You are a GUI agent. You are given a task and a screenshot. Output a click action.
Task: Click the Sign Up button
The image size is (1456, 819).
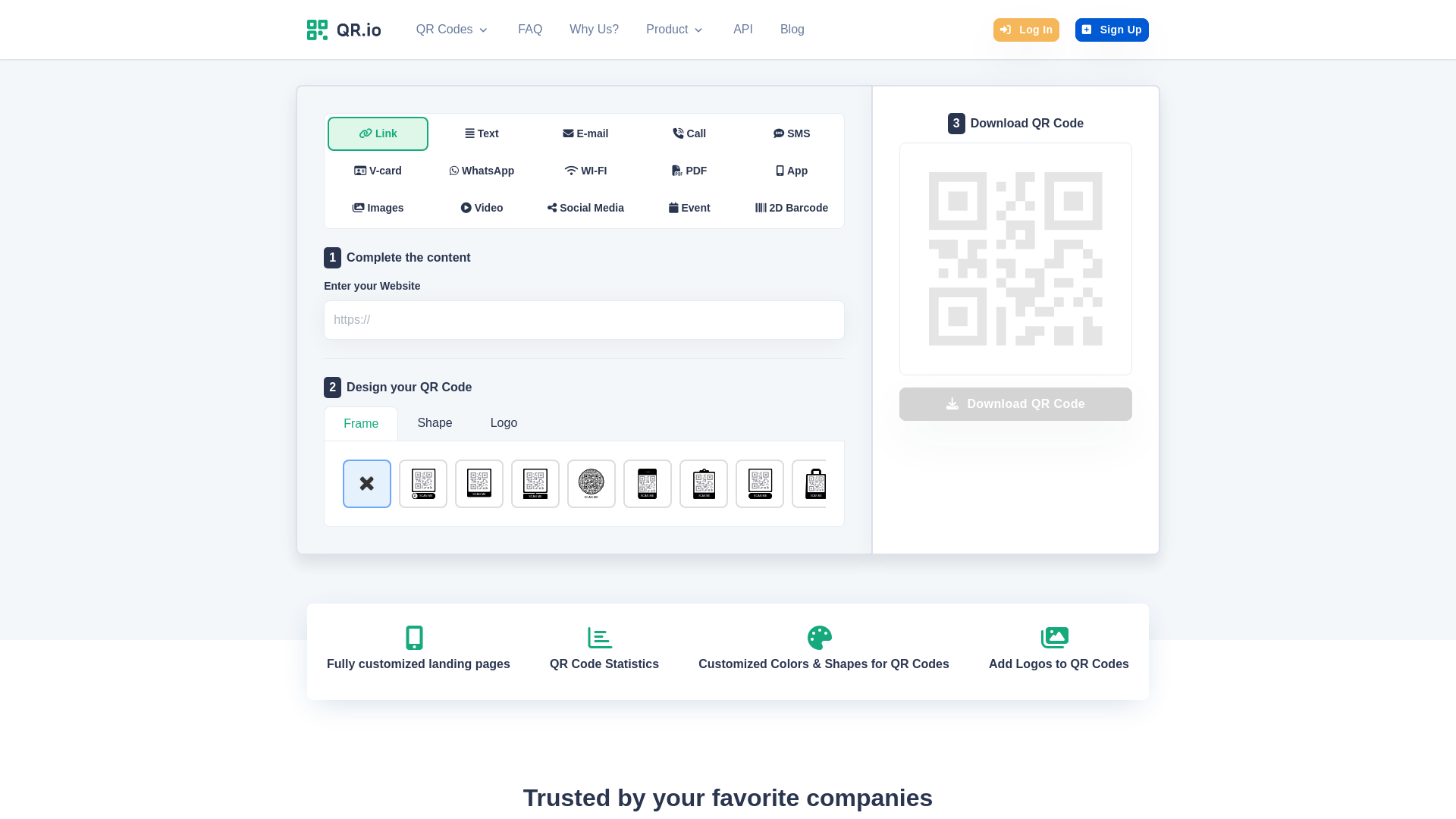1112,30
